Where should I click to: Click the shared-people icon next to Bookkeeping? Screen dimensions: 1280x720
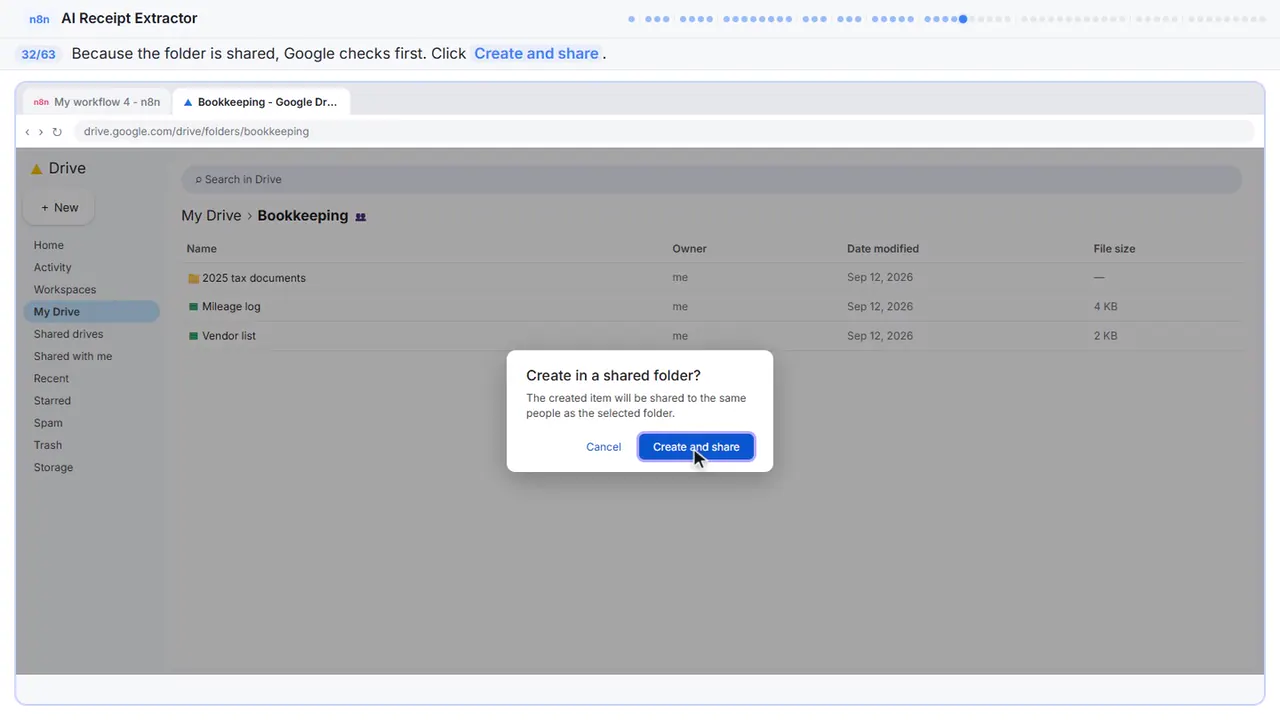(x=361, y=216)
